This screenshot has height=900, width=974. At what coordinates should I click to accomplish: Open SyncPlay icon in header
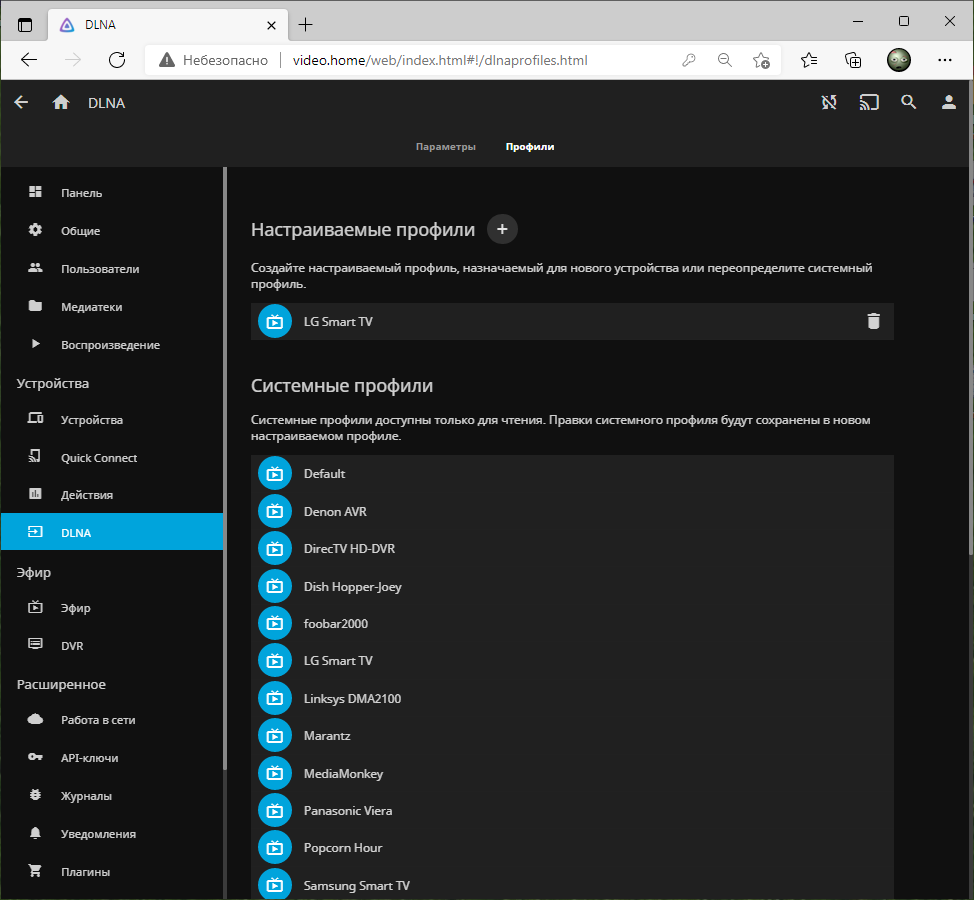(829, 102)
